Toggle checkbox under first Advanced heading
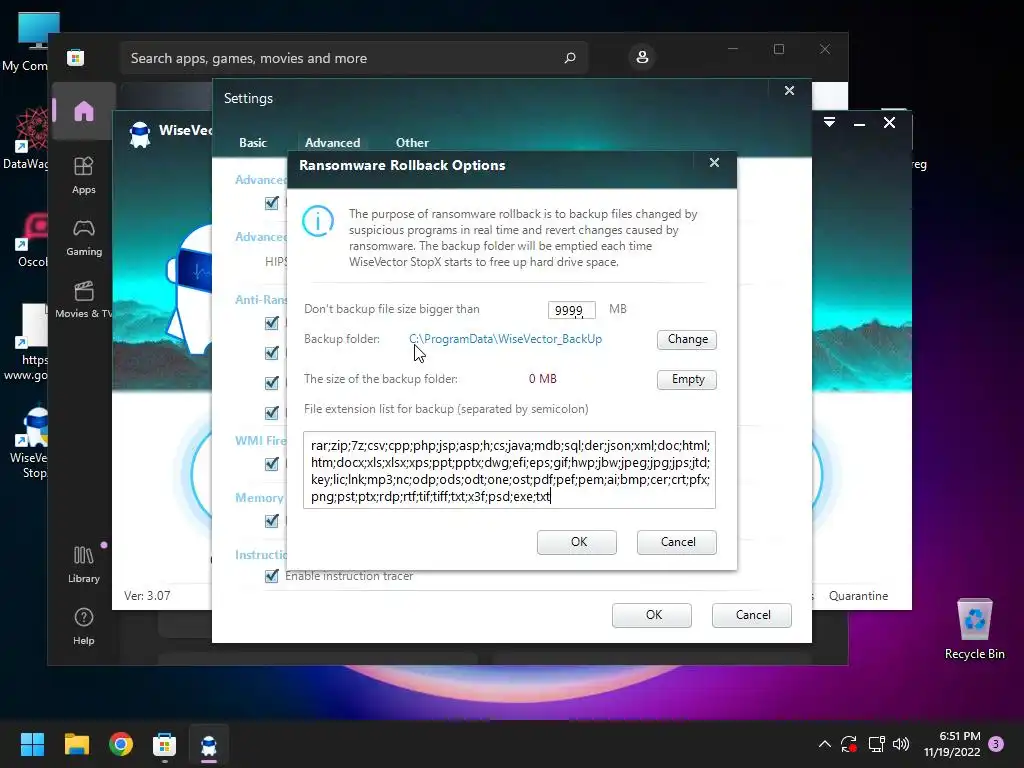 (x=272, y=203)
